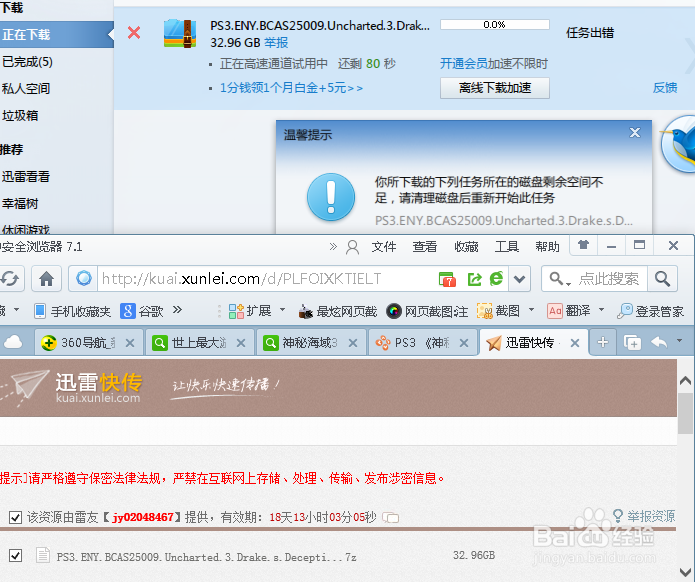This screenshot has width=695, height=582.
Task: Cancel the Uncharted 3 download with the red X
Action: point(134,33)
